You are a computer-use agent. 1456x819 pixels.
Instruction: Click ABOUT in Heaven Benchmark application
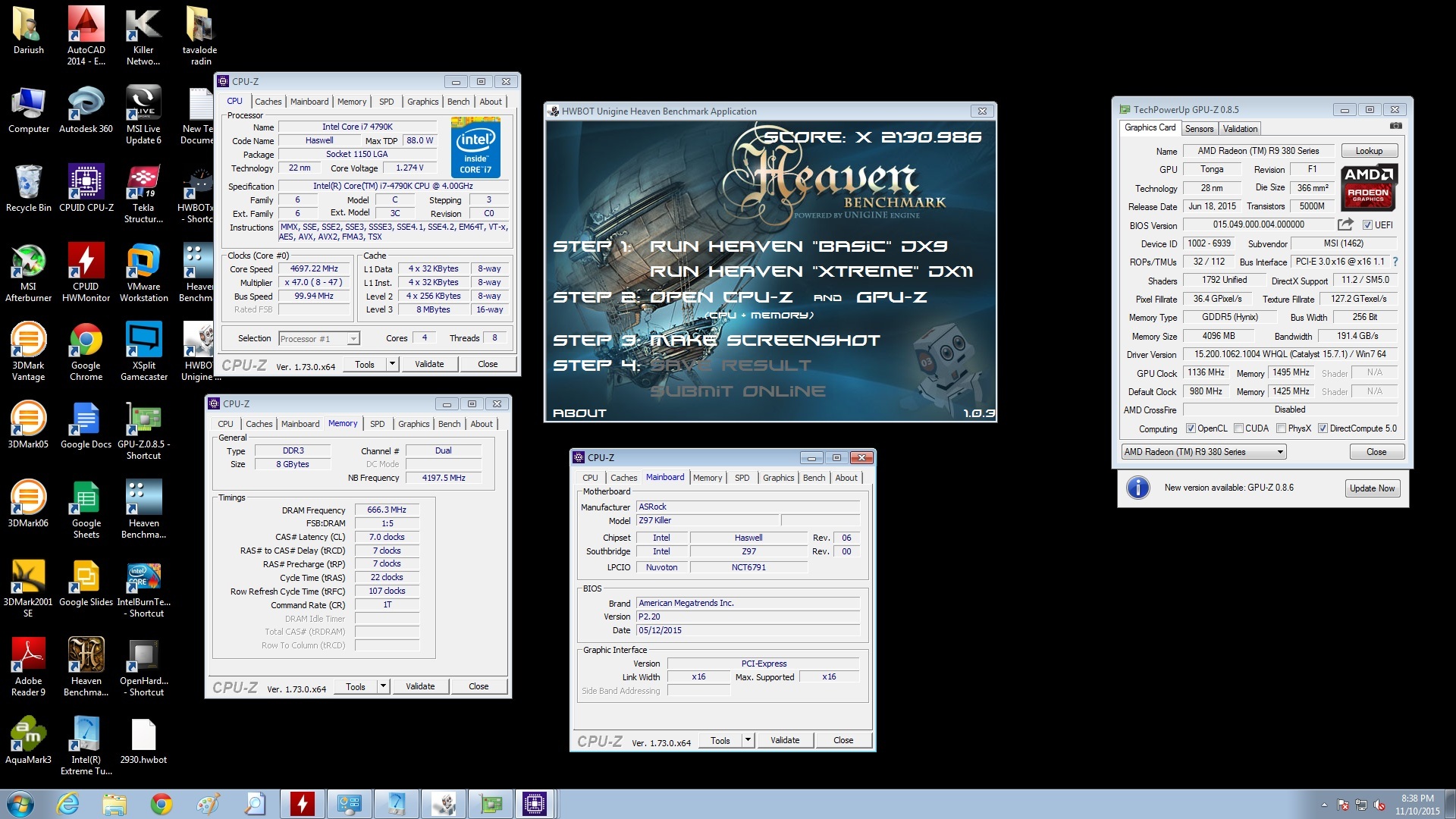(x=579, y=413)
